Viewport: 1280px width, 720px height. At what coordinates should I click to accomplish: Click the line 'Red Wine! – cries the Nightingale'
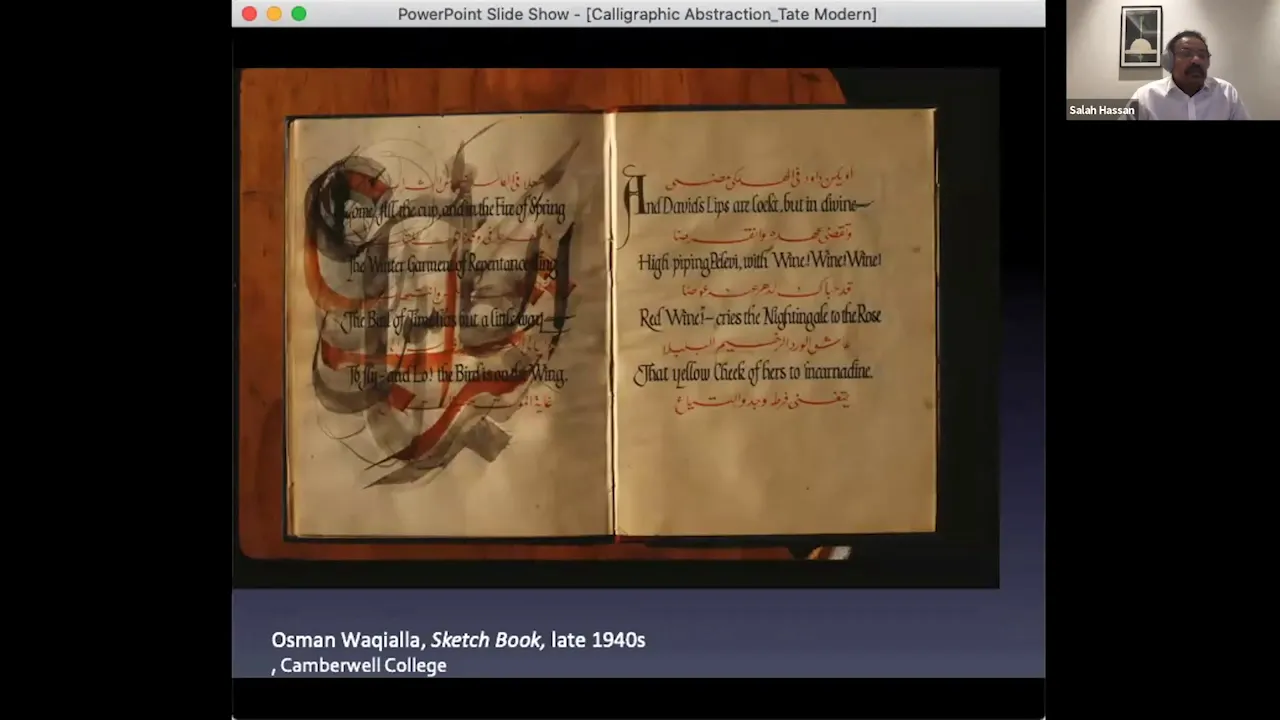pos(760,317)
